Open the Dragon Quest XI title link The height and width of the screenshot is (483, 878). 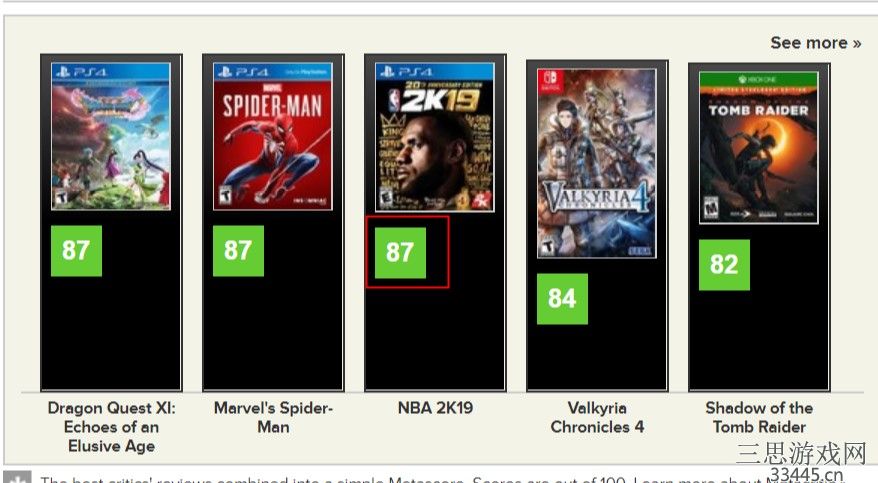pyautogui.click(x=111, y=426)
